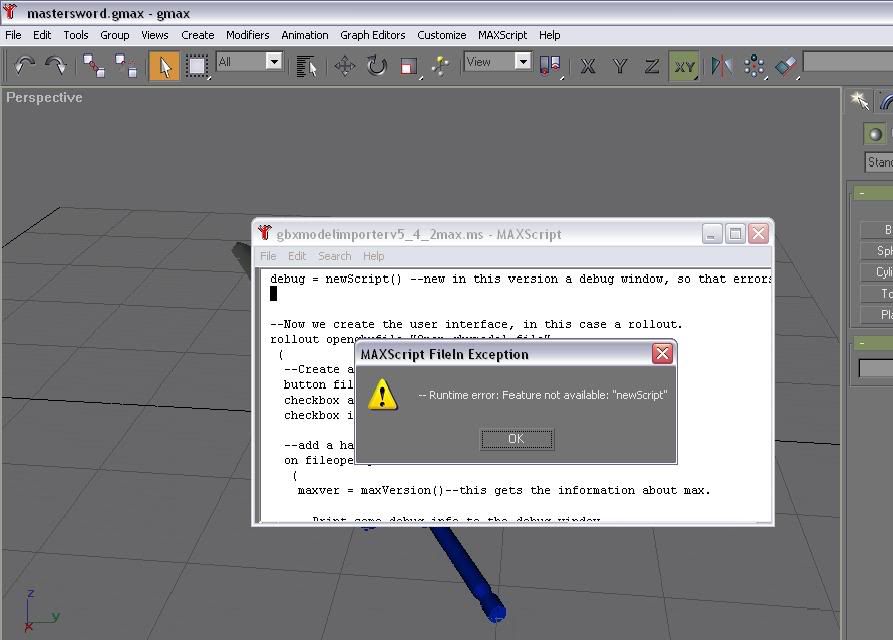This screenshot has width=893, height=640.
Task: Open Select by Name list tool
Action: (306, 66)
